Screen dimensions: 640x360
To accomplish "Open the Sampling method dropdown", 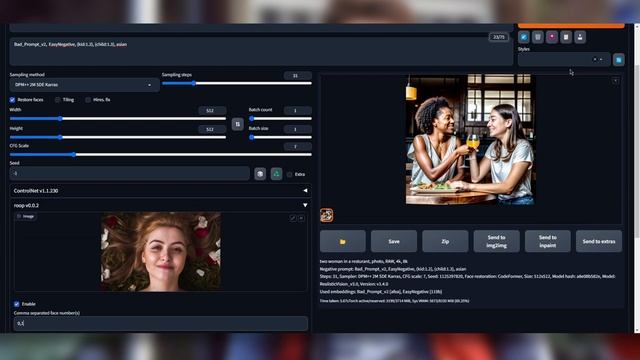I will coord(84,85).
